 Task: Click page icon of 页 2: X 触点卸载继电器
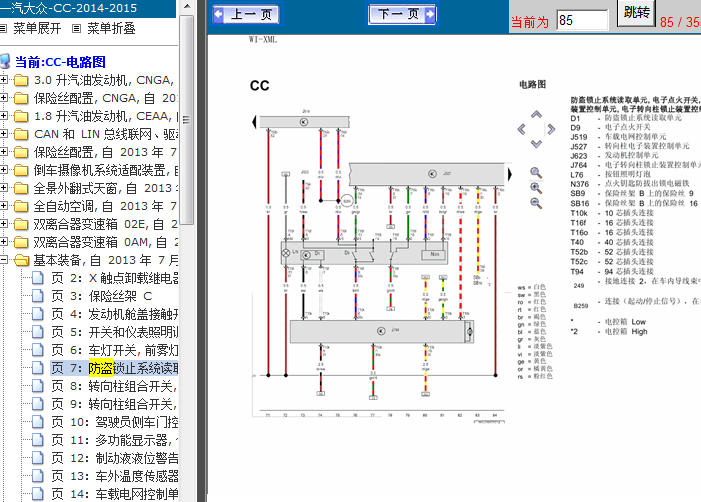(x=38, y=278)
